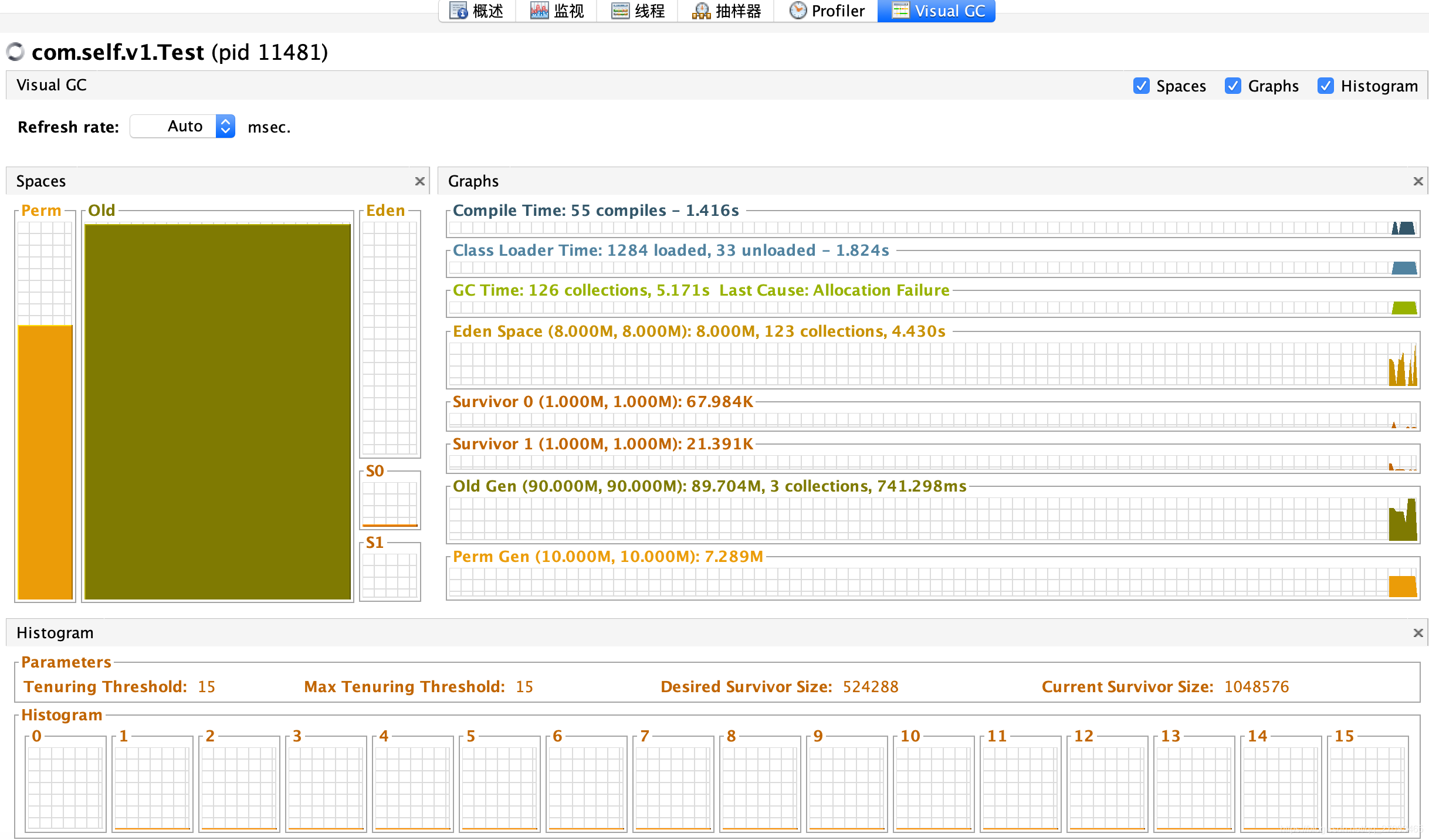This screenshot has height=840, width=1429.
Task: Click the Visual GC tab icon
Action: click(x=900, y=11)
